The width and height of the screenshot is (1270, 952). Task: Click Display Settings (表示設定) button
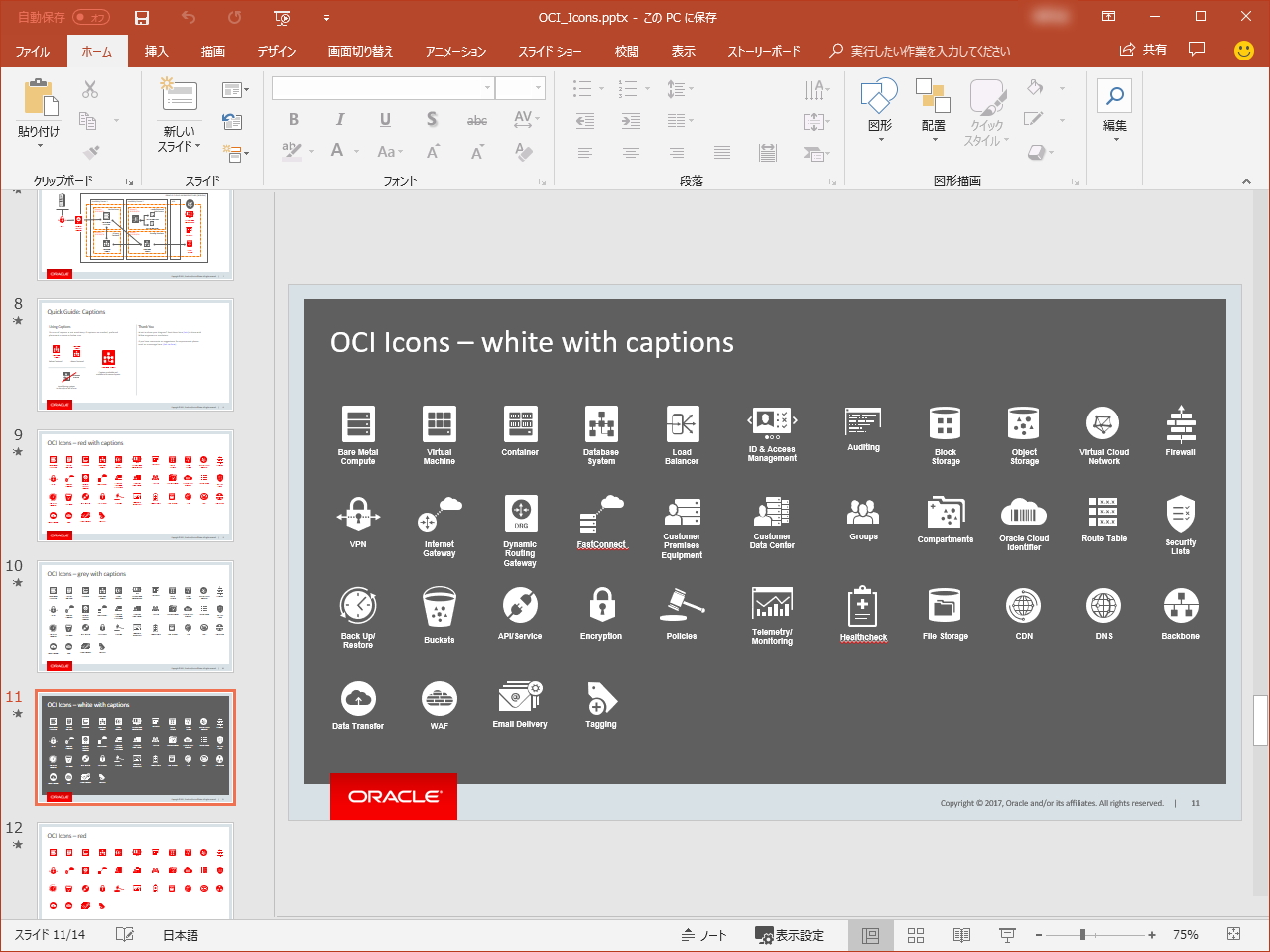[x=789, y=935]
